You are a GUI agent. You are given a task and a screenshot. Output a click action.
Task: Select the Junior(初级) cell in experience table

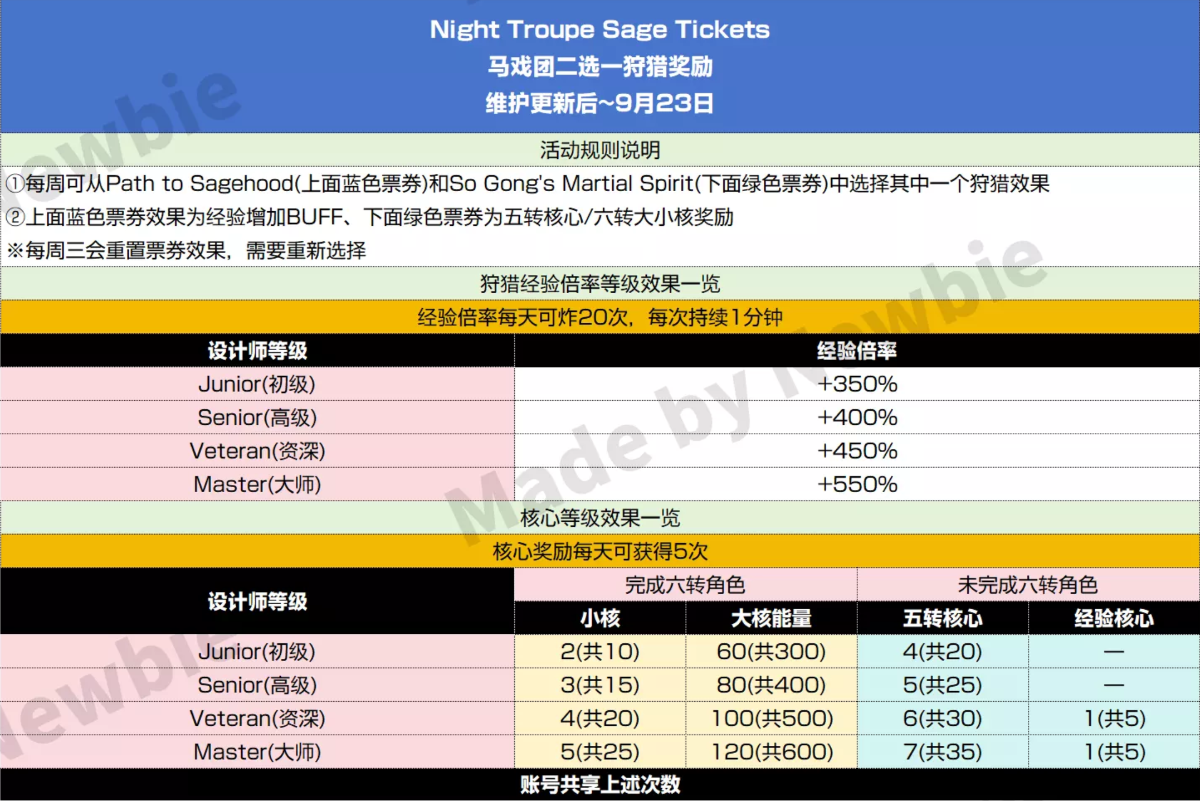pyautogui.click(x=257, y=384)
